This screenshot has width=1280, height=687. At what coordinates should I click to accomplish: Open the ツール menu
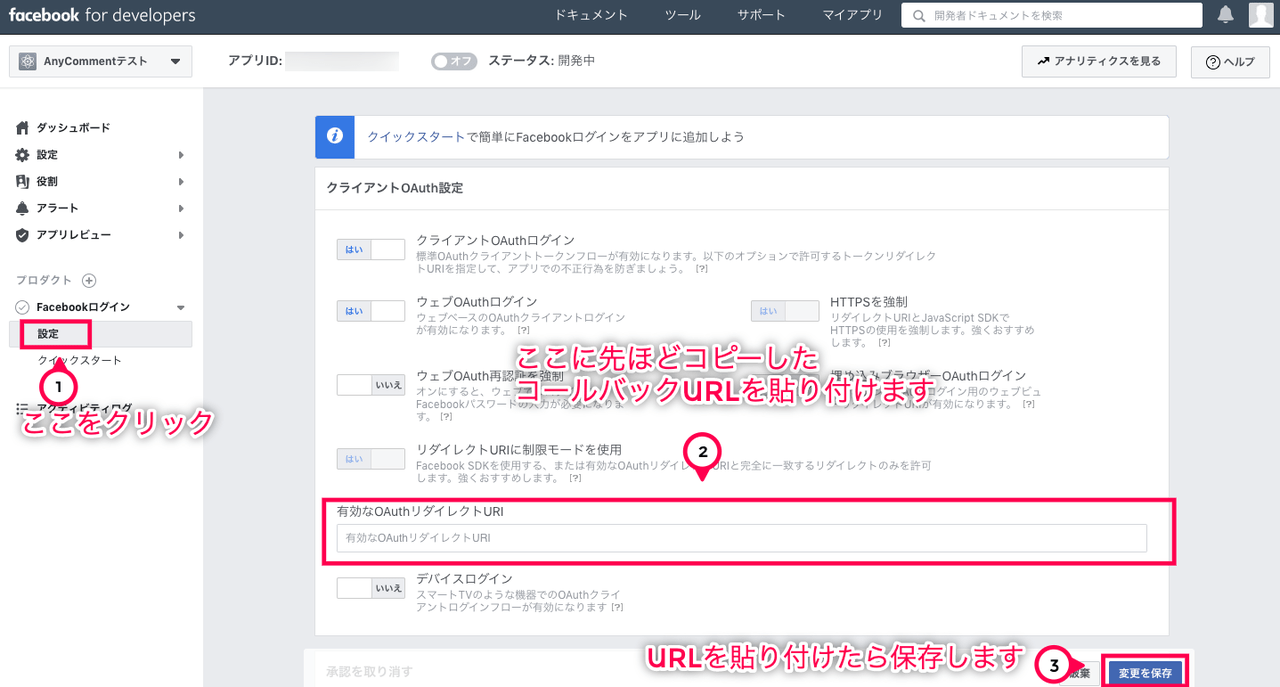pos(683,15)
